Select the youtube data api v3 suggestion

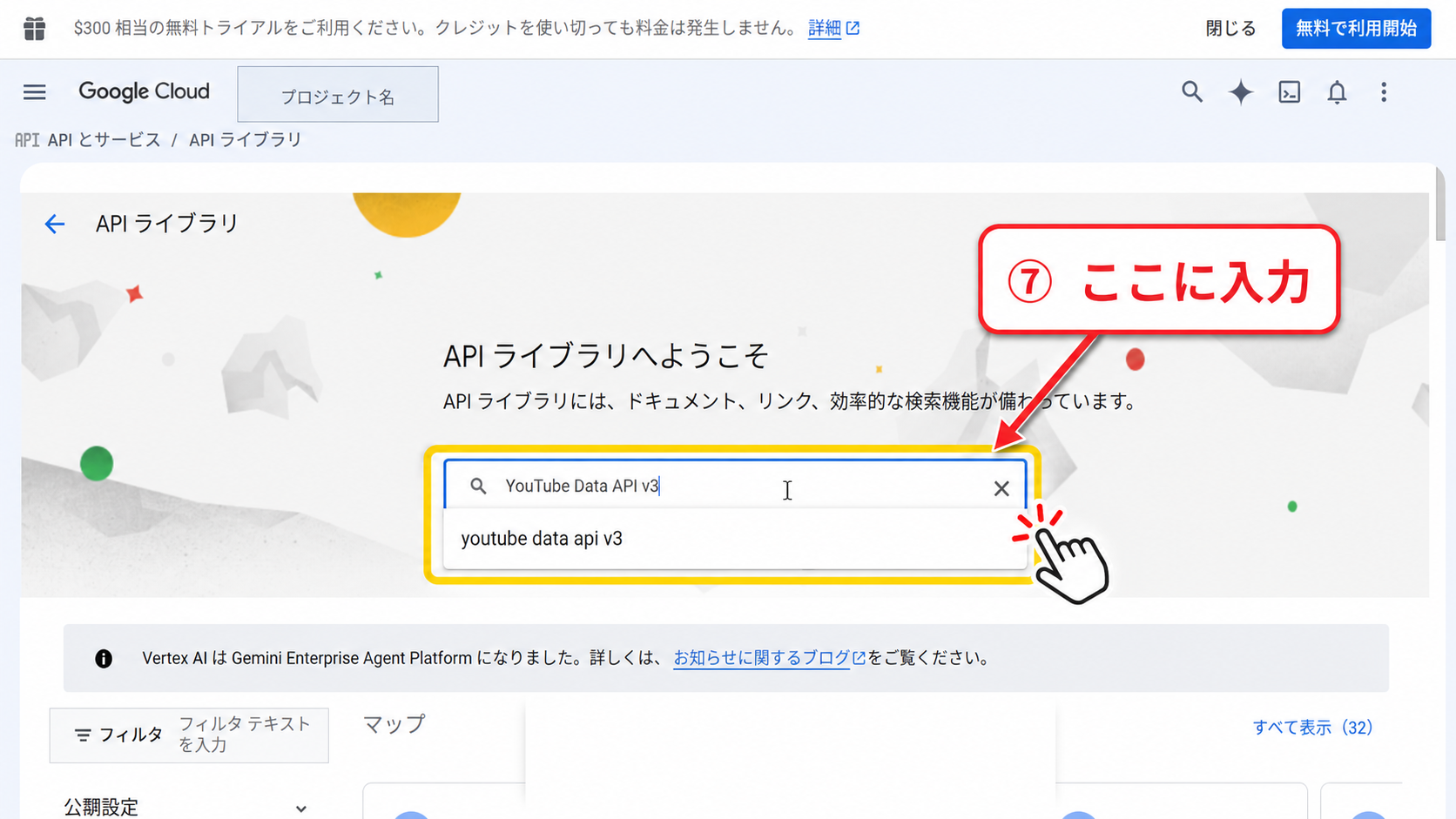click(x=735, y=539)
